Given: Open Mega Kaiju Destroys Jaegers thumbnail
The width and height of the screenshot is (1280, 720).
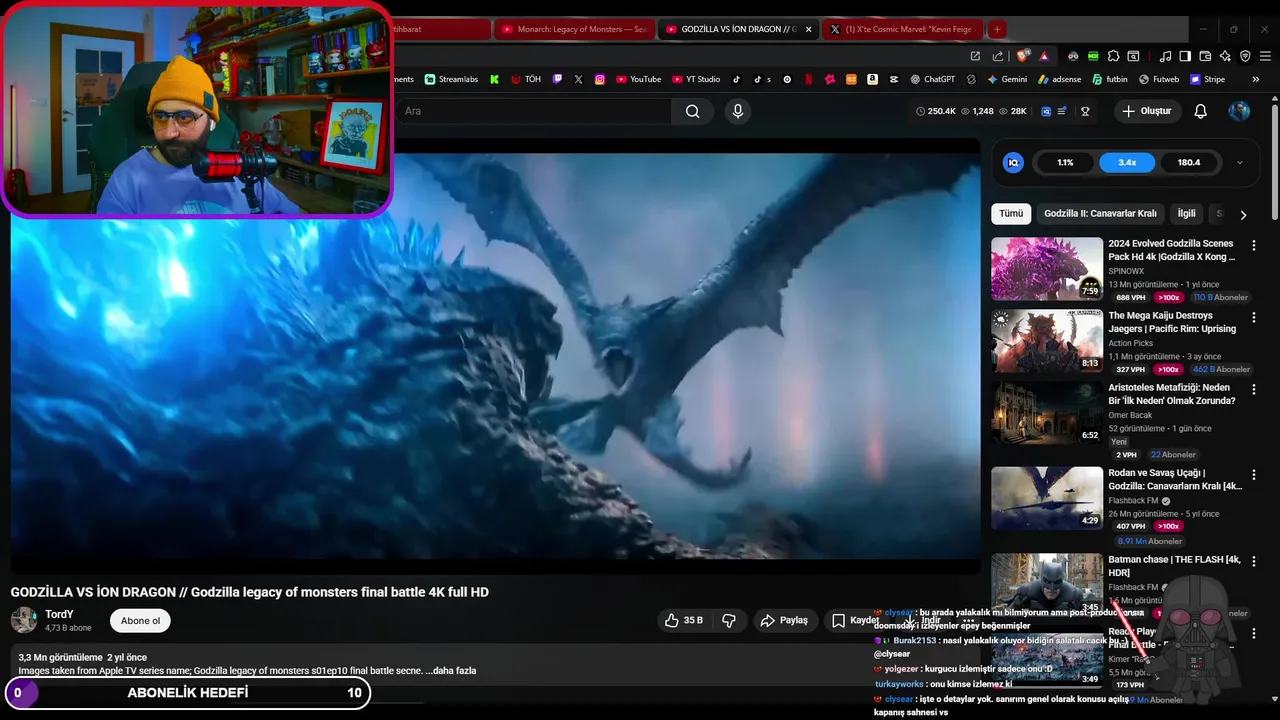Looking at the screenshot, I should click(x=1047, y=341).
